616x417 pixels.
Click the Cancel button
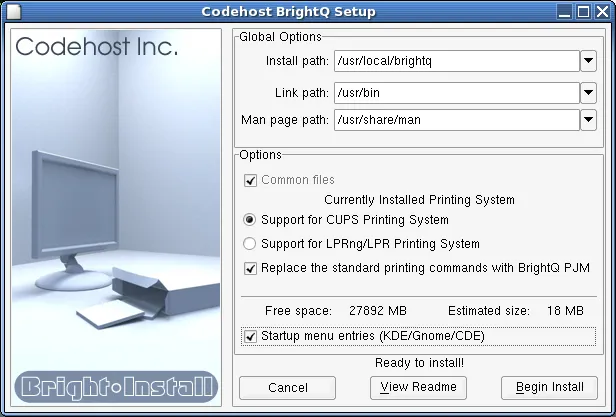coord(288,388)
